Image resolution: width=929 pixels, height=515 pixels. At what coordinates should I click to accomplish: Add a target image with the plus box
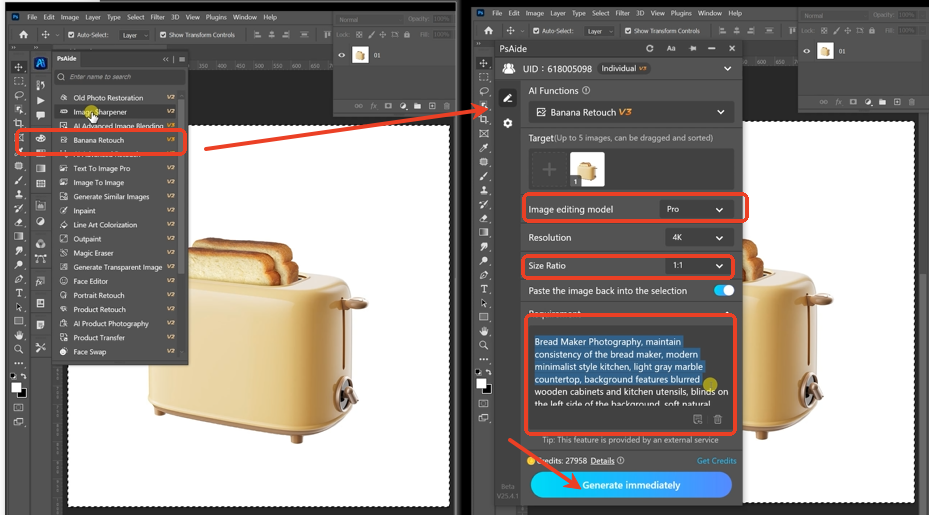pos(549,169)
